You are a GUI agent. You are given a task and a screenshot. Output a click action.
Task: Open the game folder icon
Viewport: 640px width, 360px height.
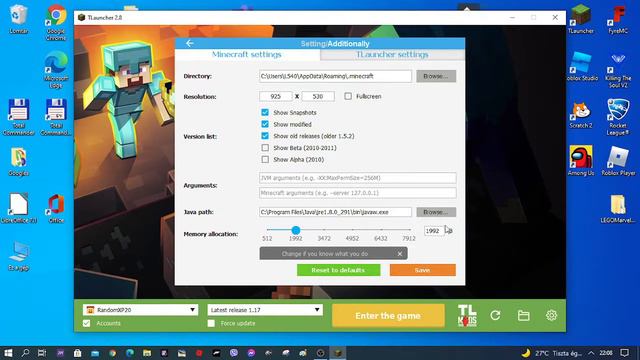coord(524,315)
